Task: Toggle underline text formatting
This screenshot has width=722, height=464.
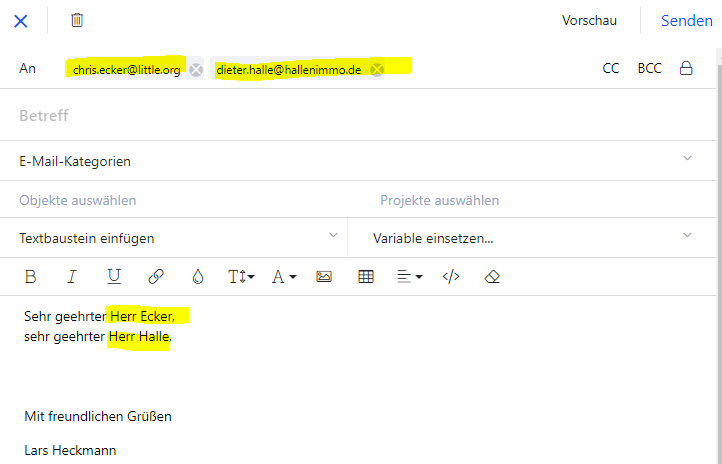Action: [113, 277]
